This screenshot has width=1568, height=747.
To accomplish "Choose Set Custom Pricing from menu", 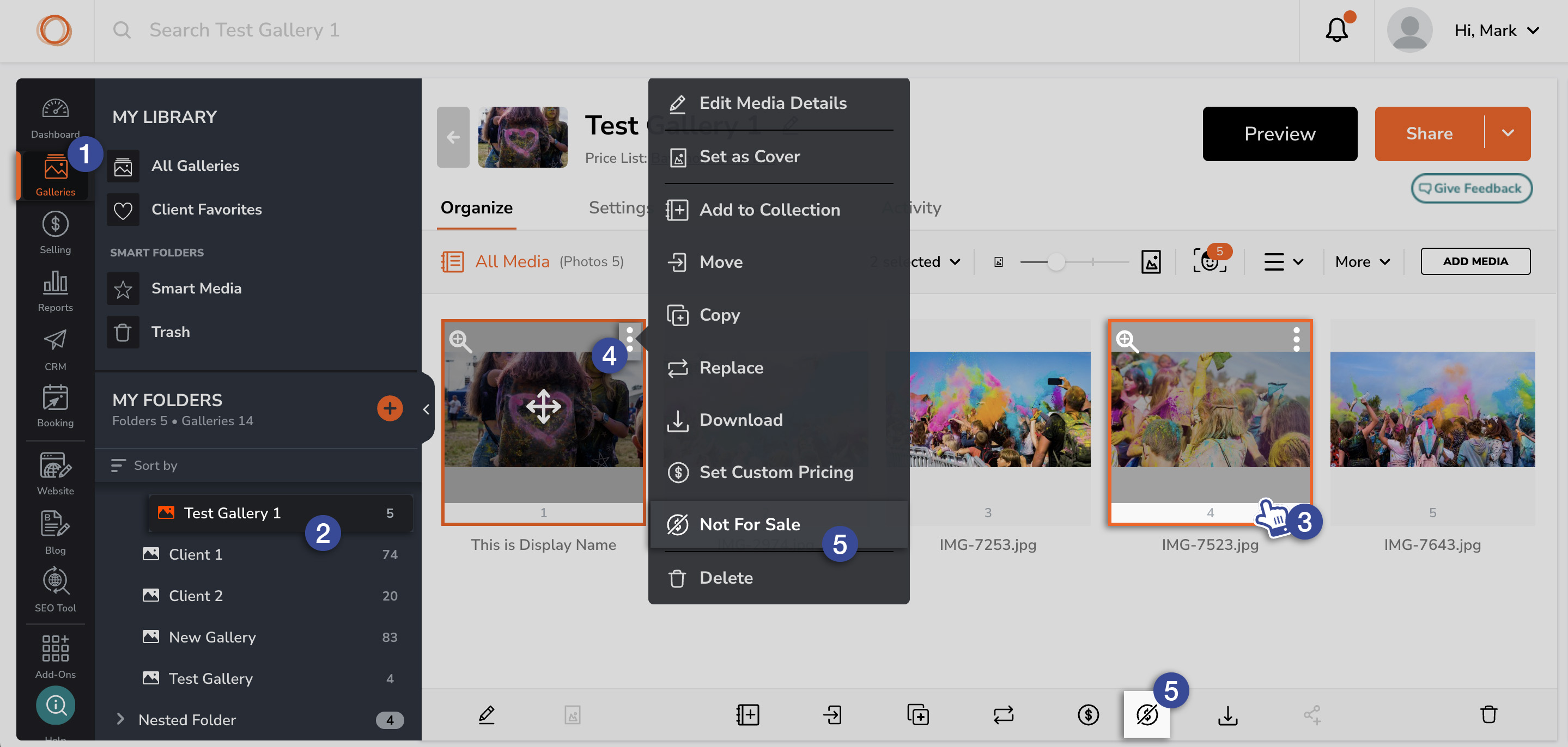I will click(x=778, y=472).
